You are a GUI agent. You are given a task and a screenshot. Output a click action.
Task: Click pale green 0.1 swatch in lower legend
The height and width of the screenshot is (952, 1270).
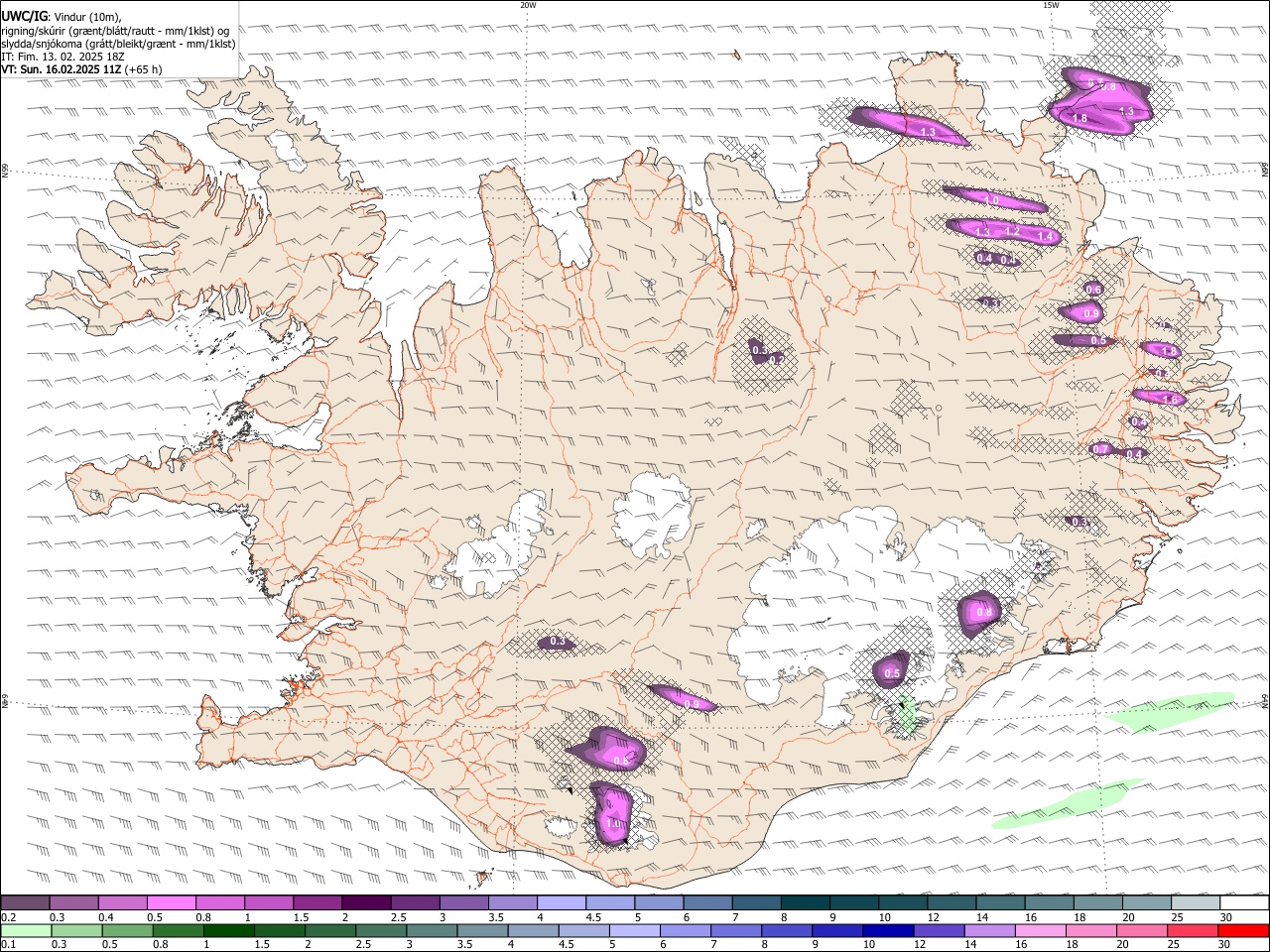[x=26, y=930]
